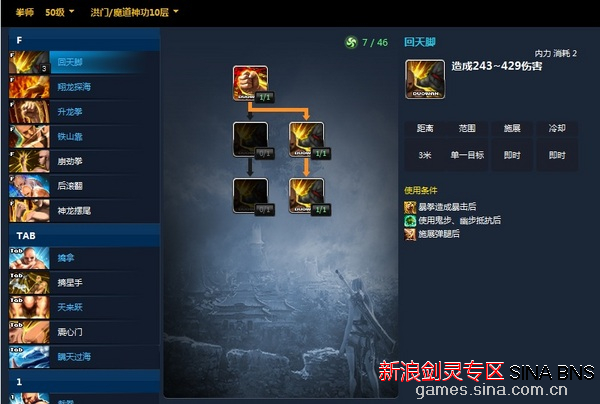
Task: Click the 回天脚 skill title link
Action: point(420,42)
